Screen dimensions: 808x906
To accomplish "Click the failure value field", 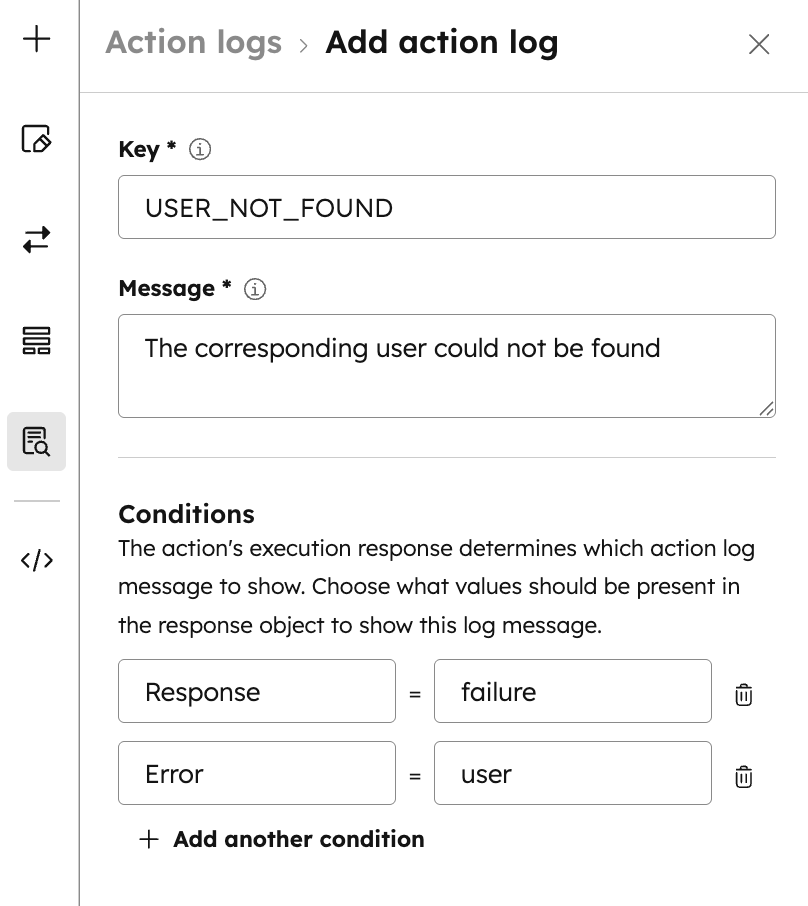I will 572,692.
